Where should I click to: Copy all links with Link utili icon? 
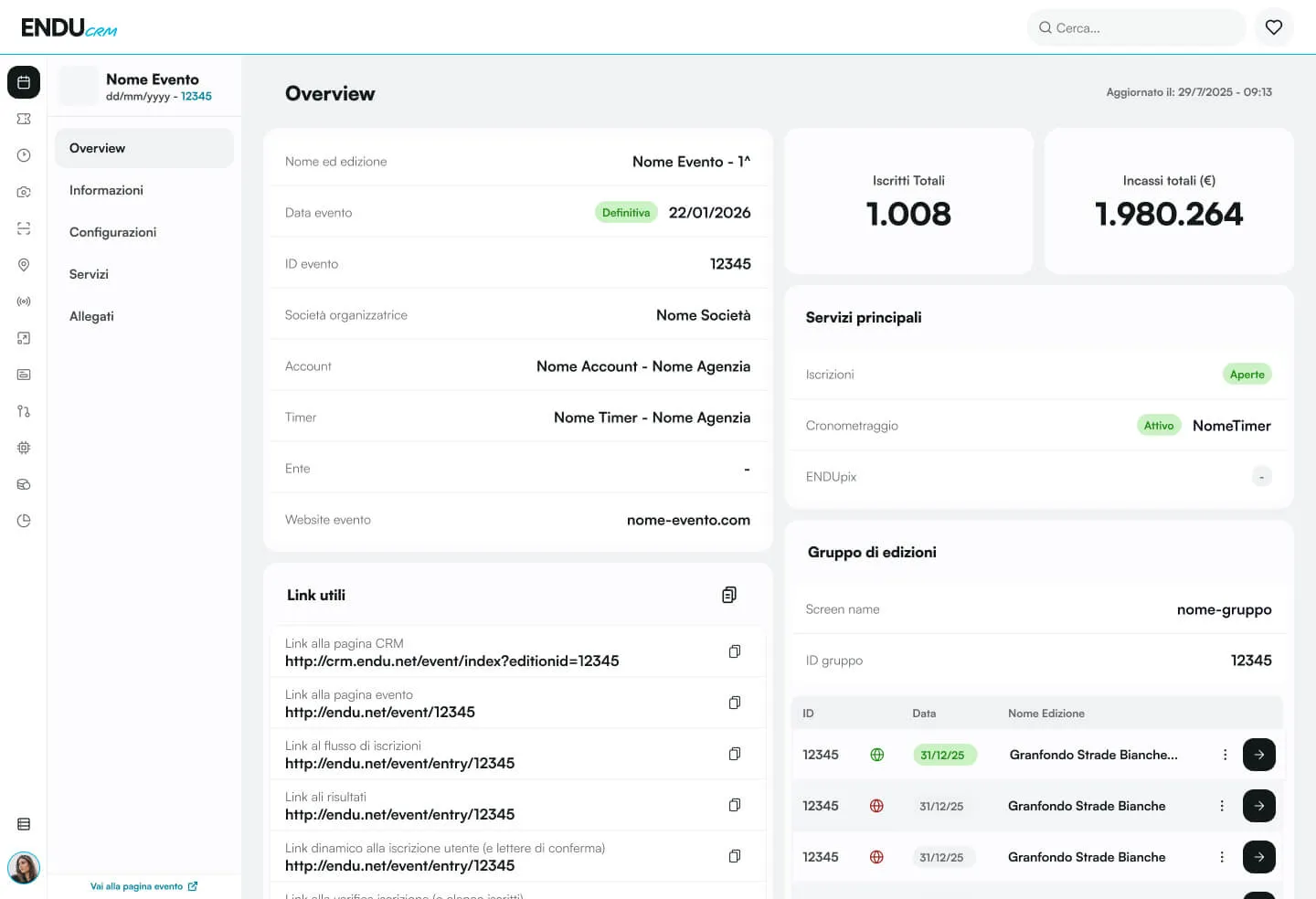point(728,595)
